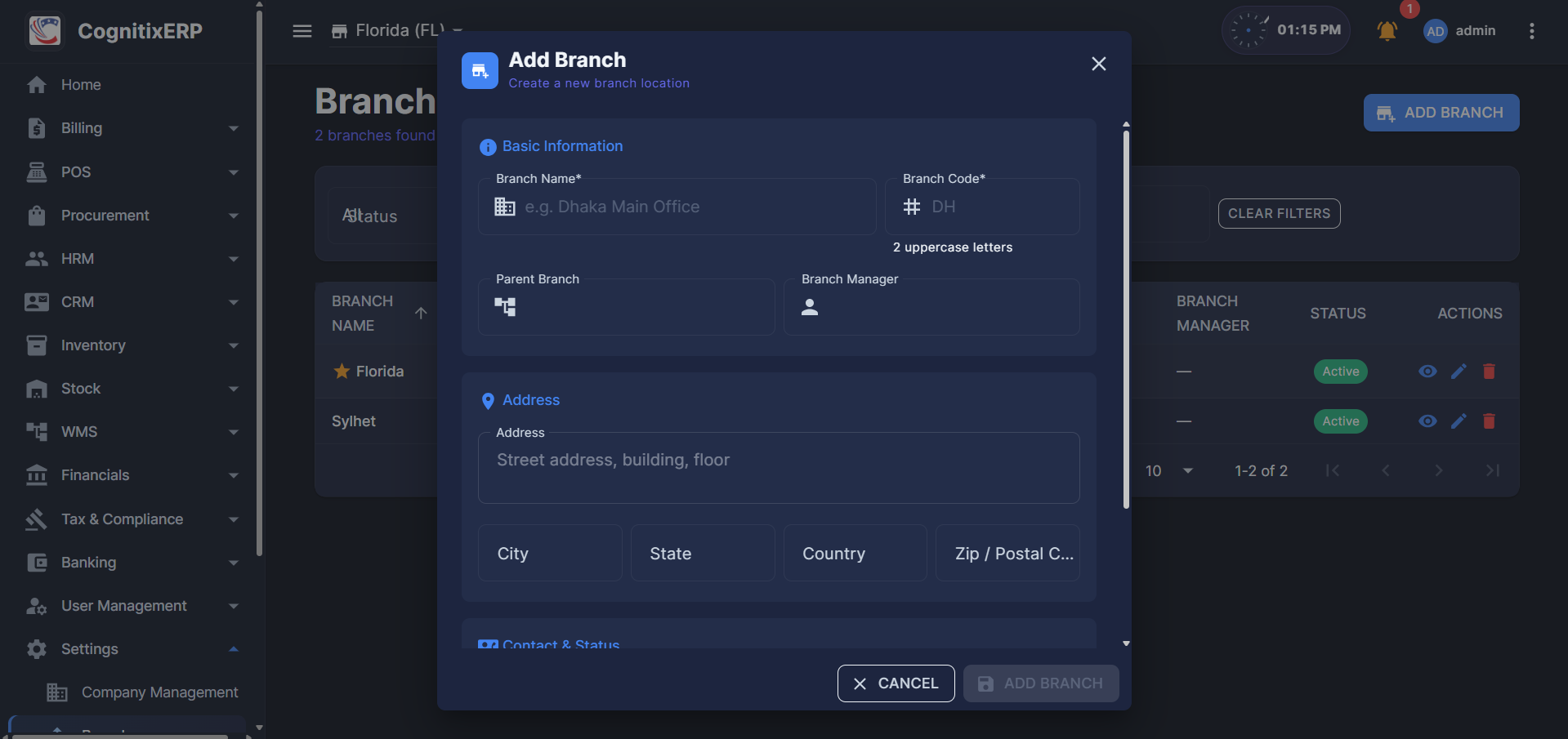This screenshot has width=1568, height=739.
Task: Edit the Sylhet branch with pencil icon
Action: 1459,421
